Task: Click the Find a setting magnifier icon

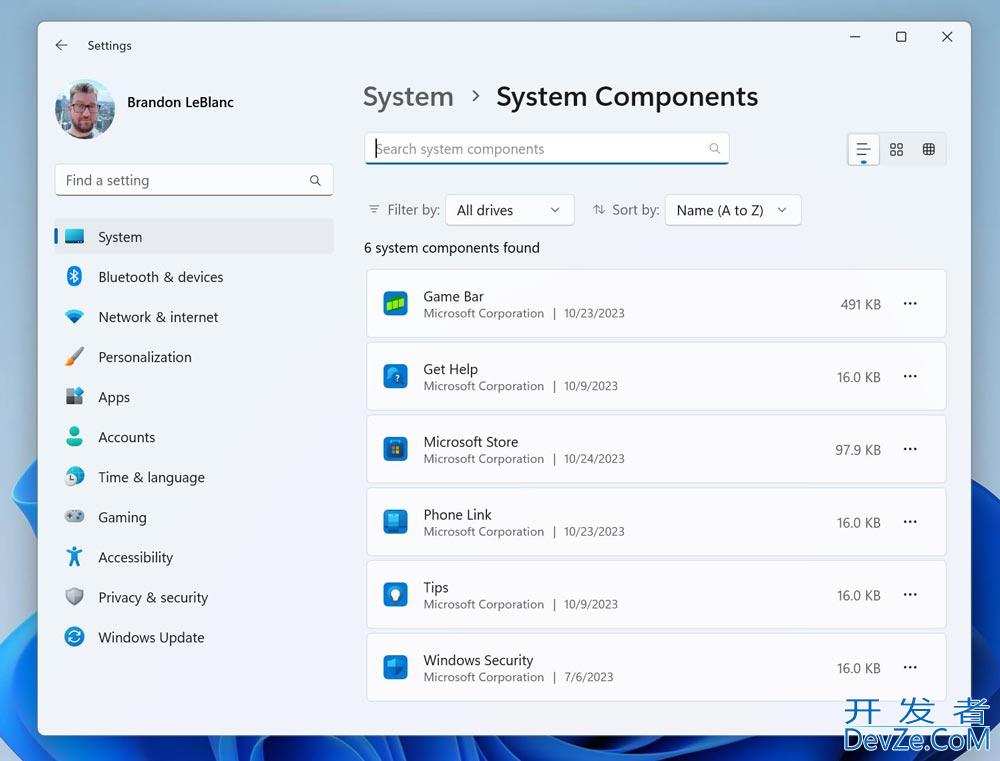Action: [x=315, y=181]
